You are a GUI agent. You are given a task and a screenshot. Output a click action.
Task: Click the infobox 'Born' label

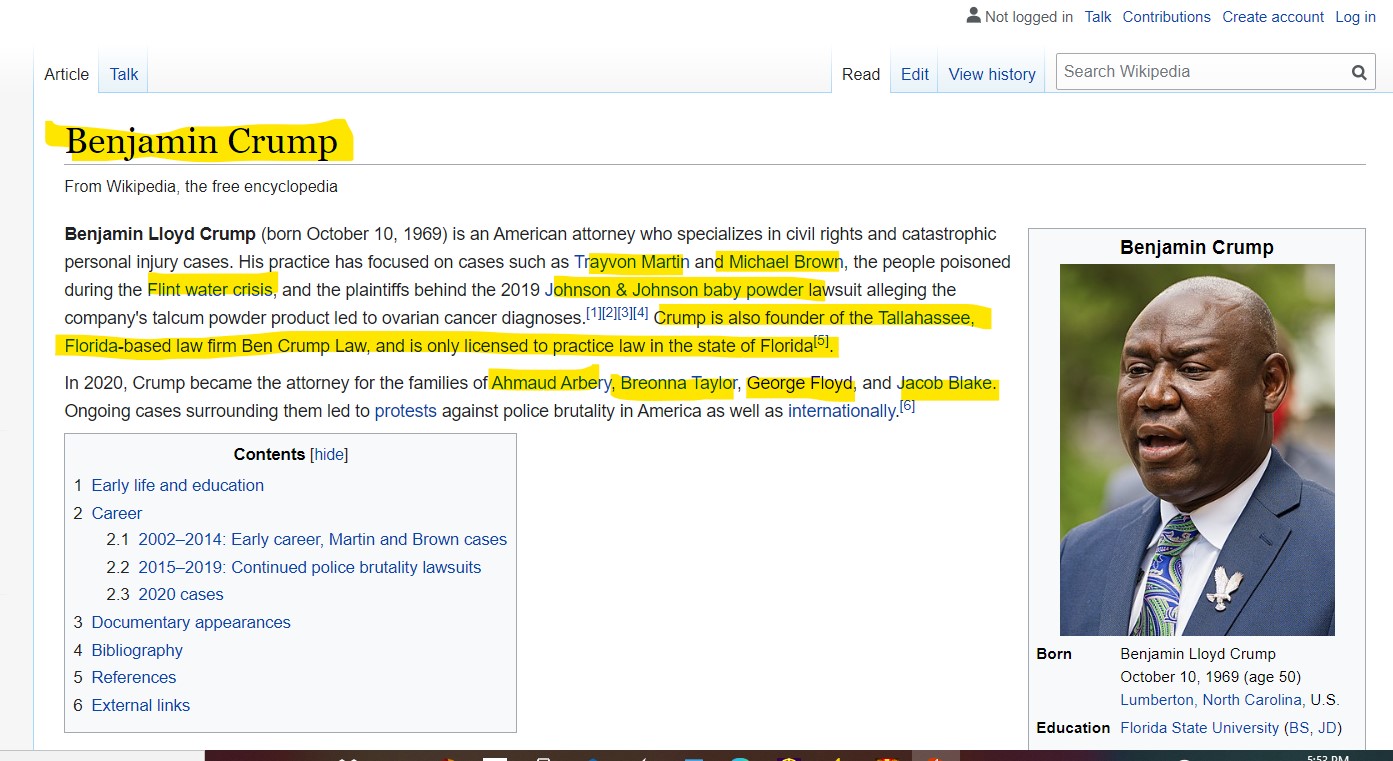tap(1054, 653)
